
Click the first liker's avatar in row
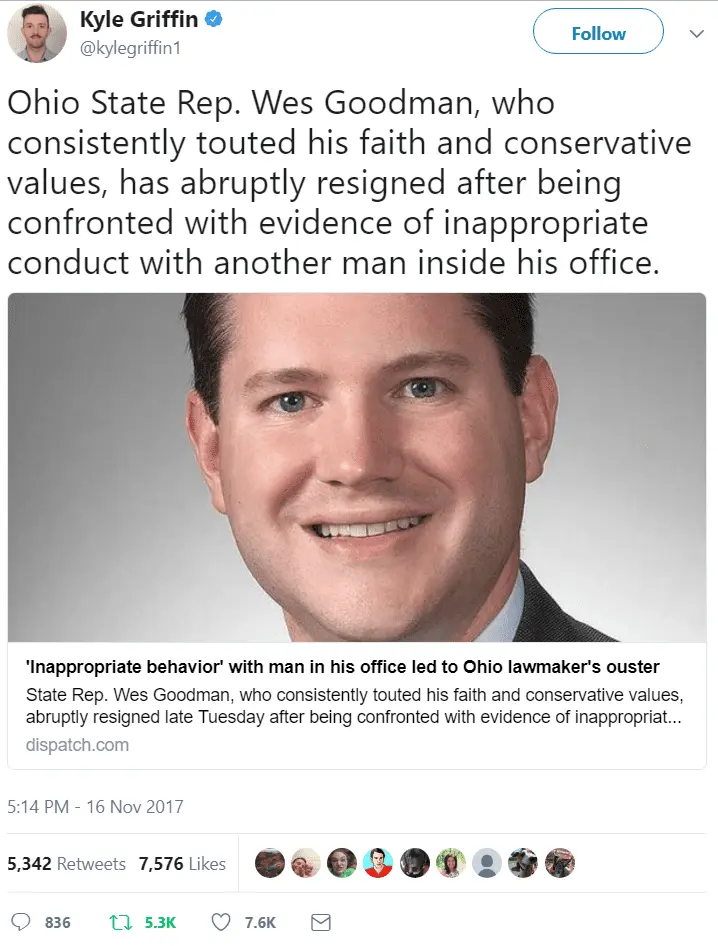coord(270,863)
